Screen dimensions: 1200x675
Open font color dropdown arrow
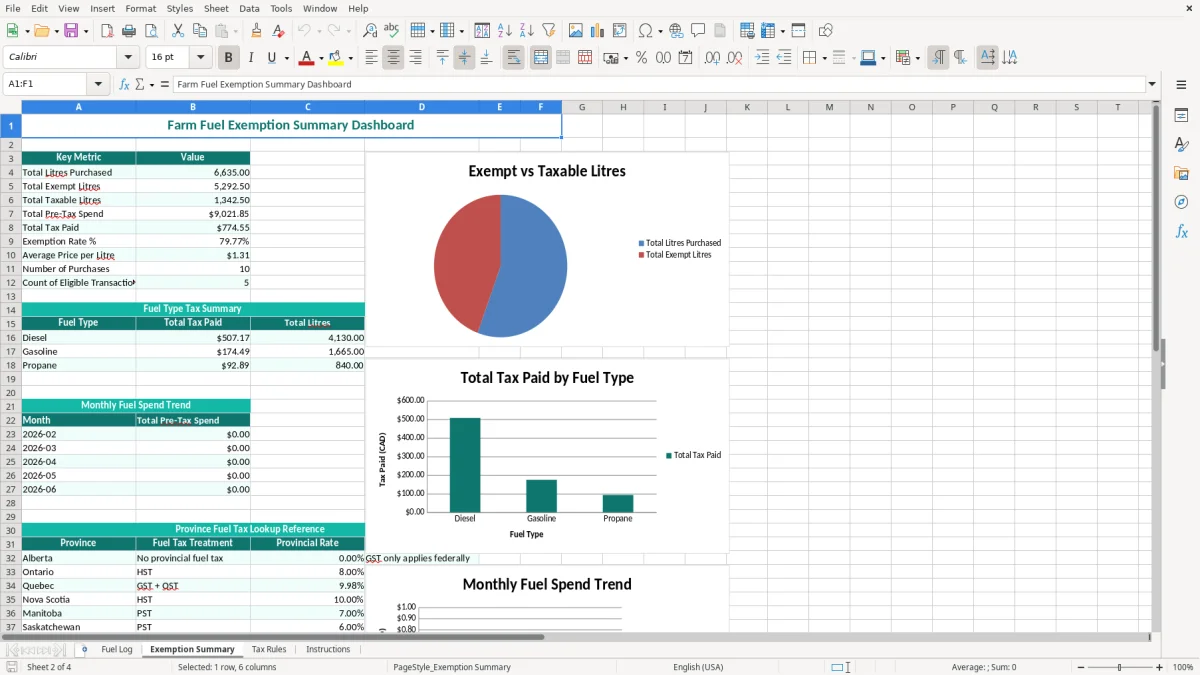tap(320, 58)
